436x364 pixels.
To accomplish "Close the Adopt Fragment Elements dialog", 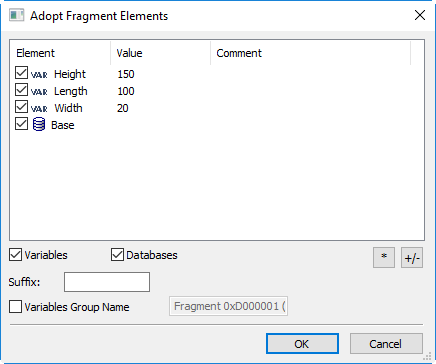I will pyautogui.click(x=420, y=15).
